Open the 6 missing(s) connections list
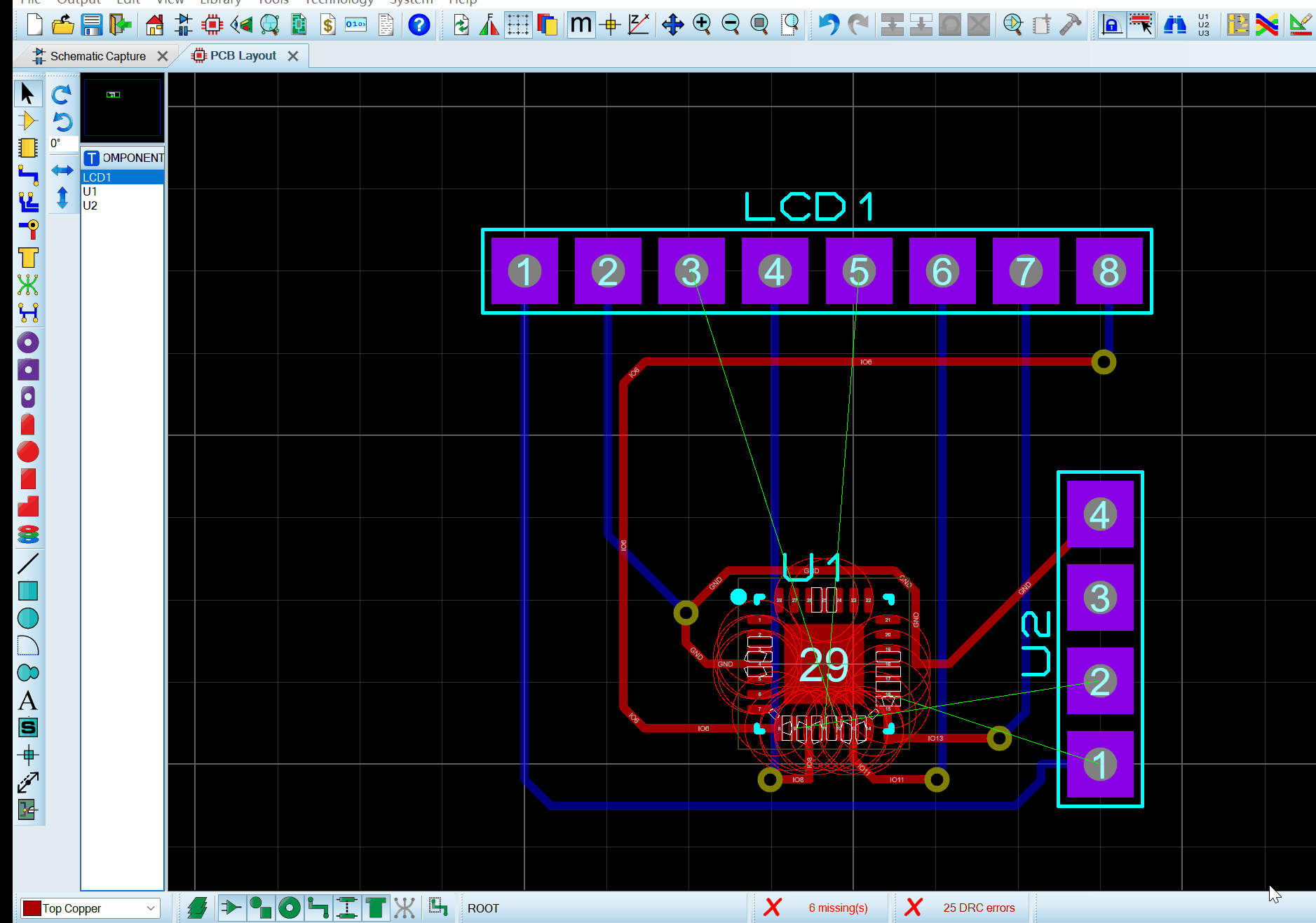Screen dimensions: 1316x923 click(x=839, y=908)
